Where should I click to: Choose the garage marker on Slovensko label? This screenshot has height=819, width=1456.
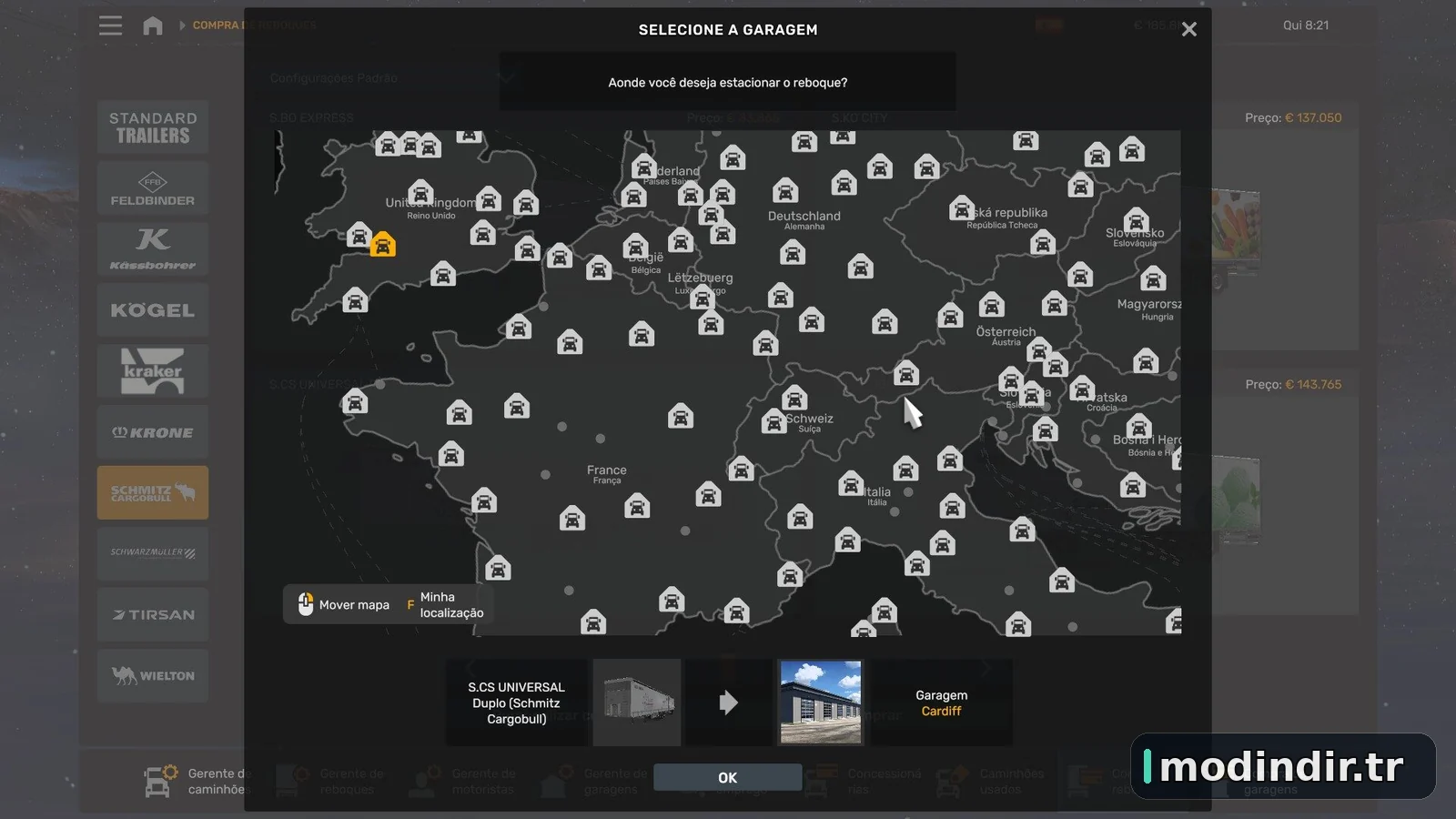(1136, 220)
